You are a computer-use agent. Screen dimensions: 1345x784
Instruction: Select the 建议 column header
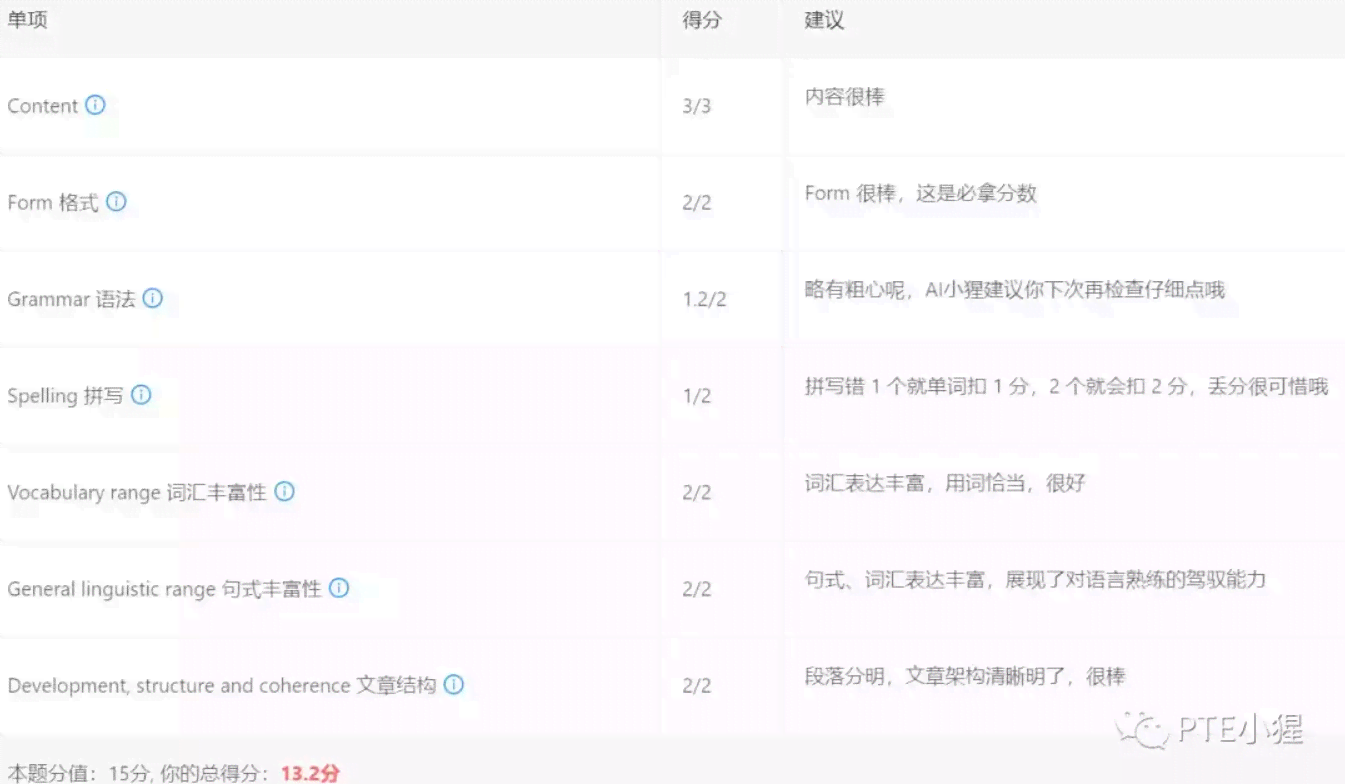point(824,20)
